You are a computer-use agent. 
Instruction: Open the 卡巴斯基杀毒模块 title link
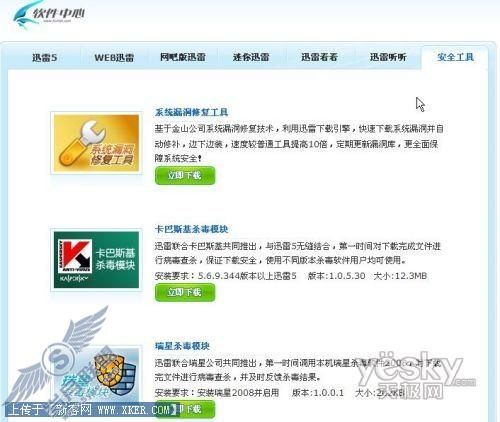tap(191, 229)
